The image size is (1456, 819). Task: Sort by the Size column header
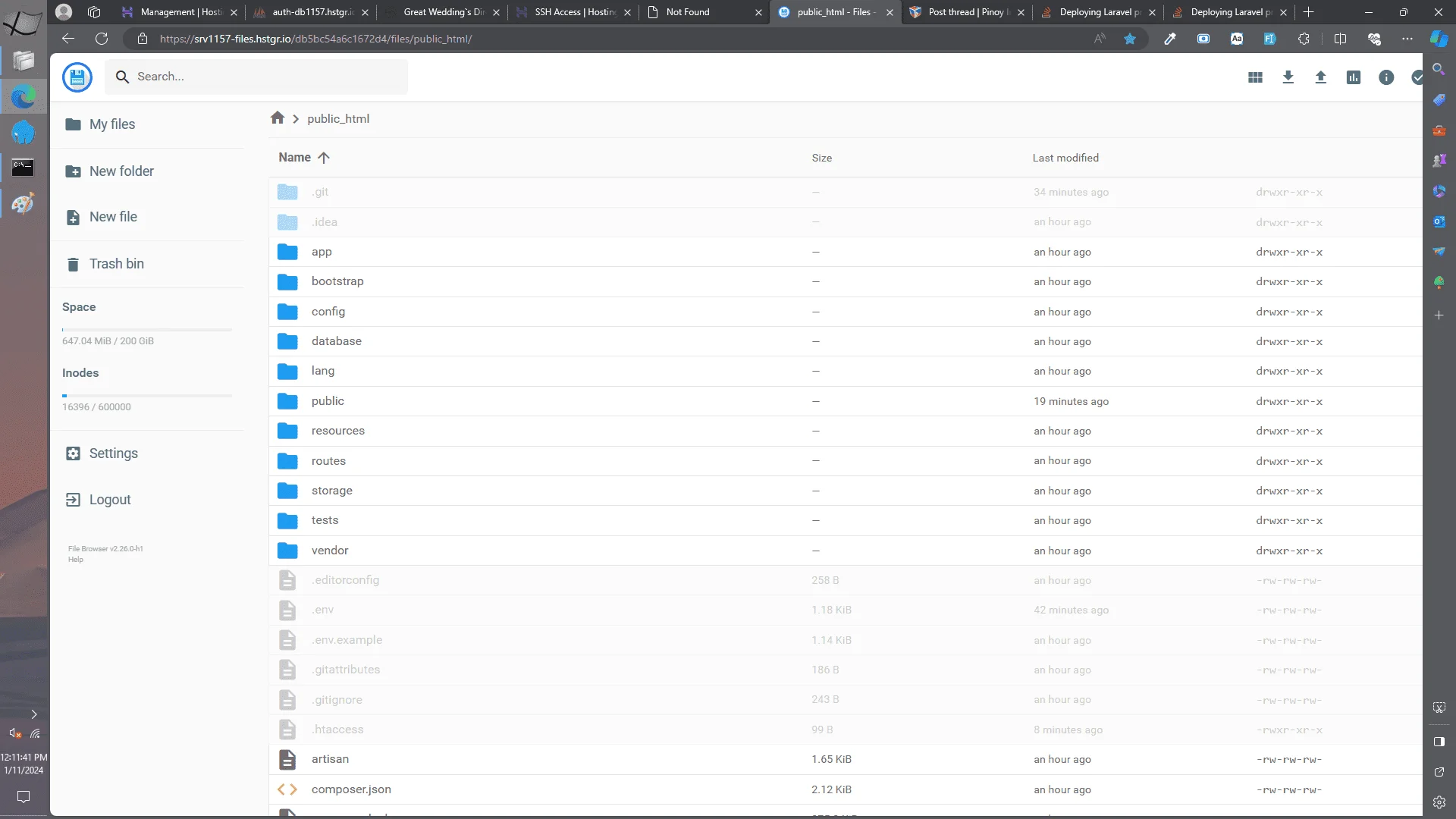tap(822, 158)
